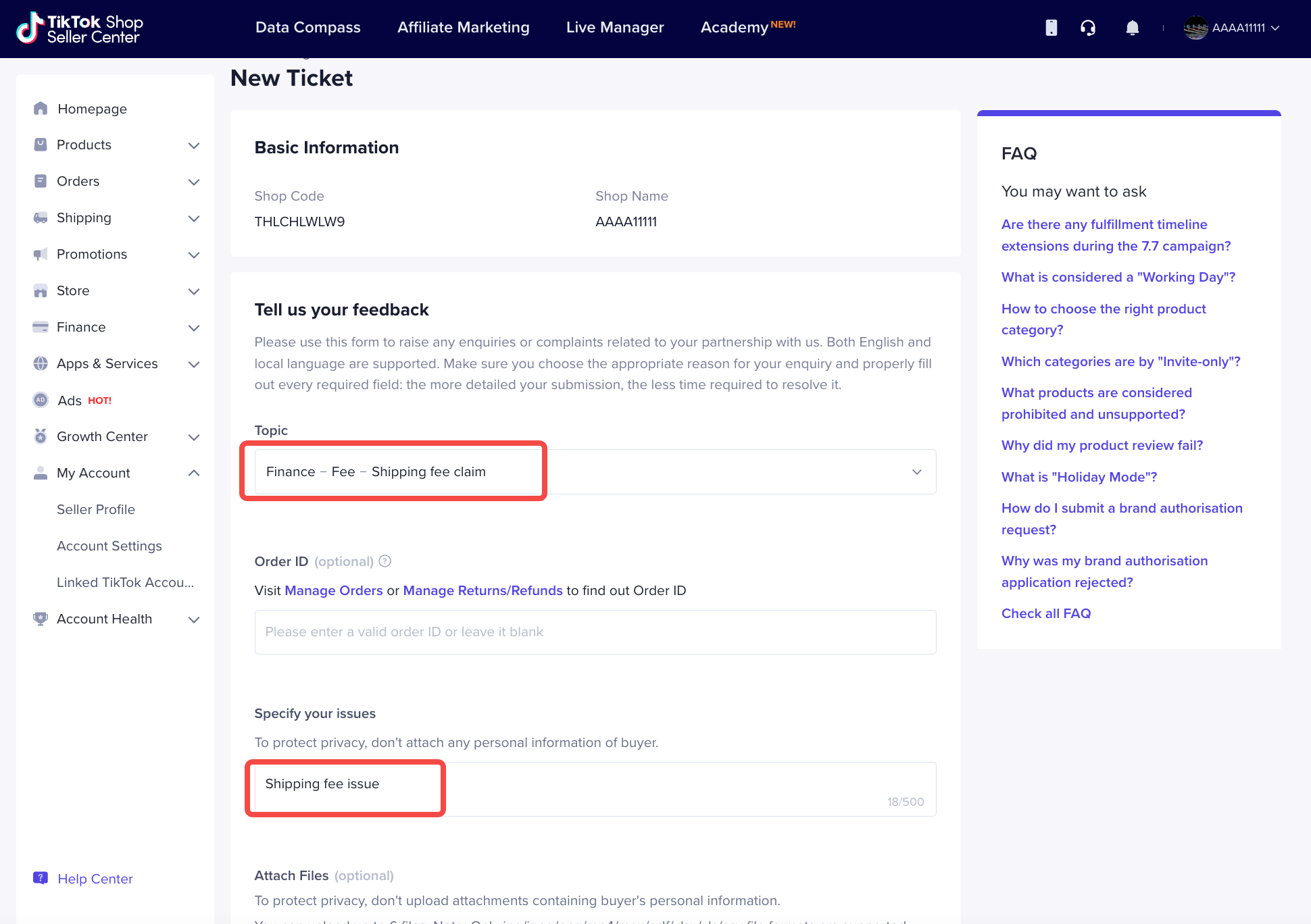Click the Order ID input field

[x=595, y=631]
